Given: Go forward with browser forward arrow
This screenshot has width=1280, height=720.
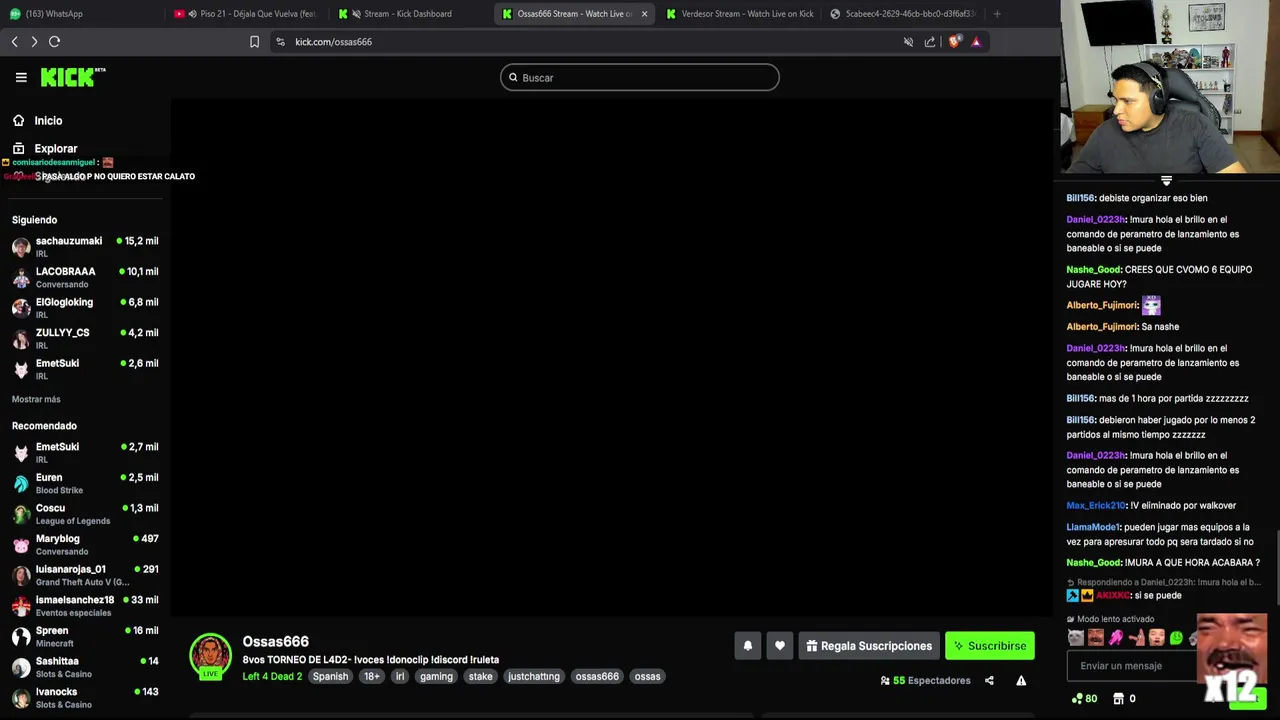Looking at the screenshot, I should [x=34, y=42].
